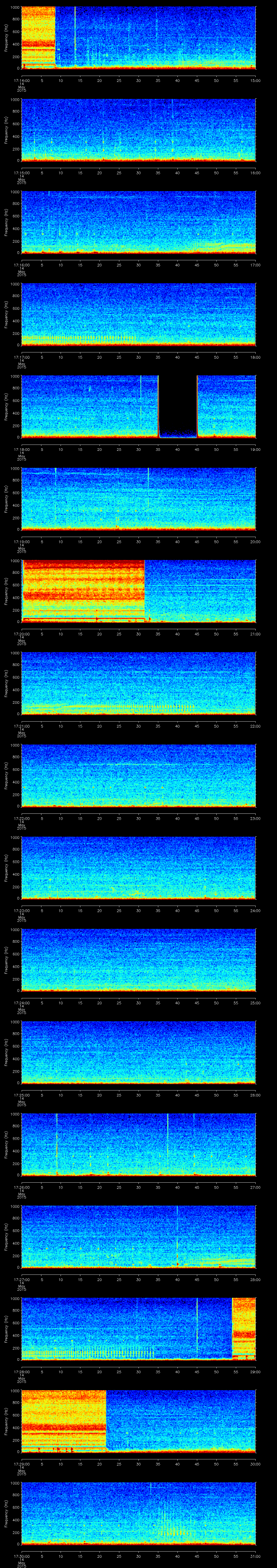Click the 17:21:00 start time label
Image resolution: width=277 pixels, height=1568 pixels.
[21, 726]
